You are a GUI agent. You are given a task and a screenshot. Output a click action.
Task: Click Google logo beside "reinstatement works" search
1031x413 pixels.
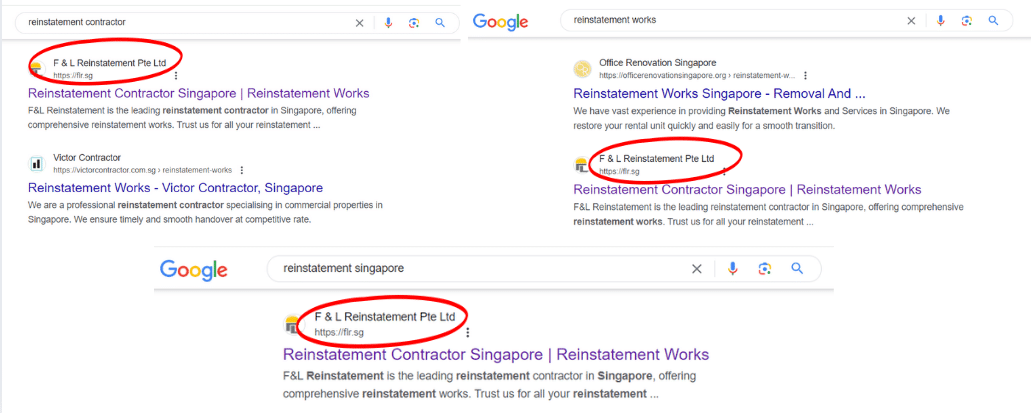(500, 22)
